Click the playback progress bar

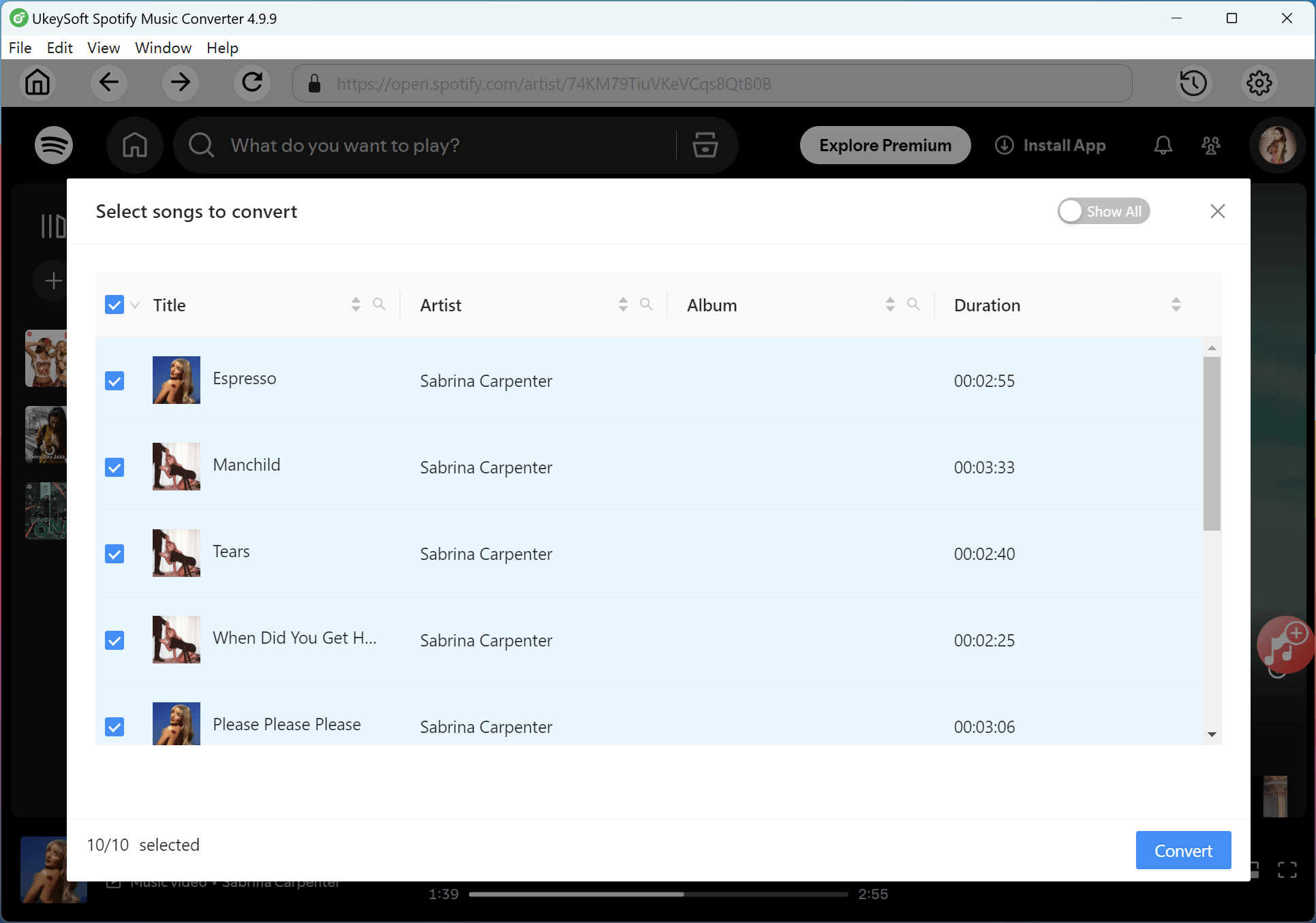point(658,894)
